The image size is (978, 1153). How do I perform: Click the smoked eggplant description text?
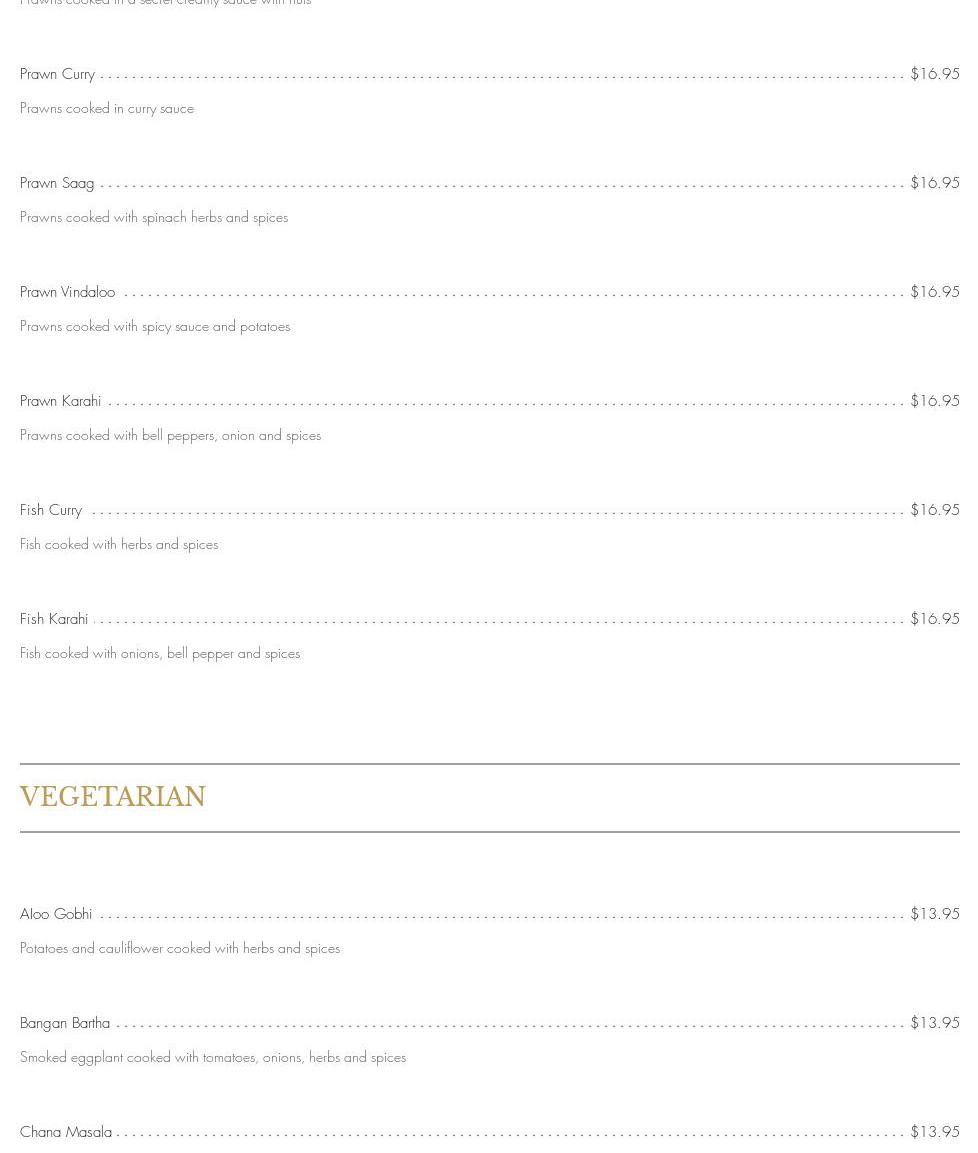pos(213,1057)
